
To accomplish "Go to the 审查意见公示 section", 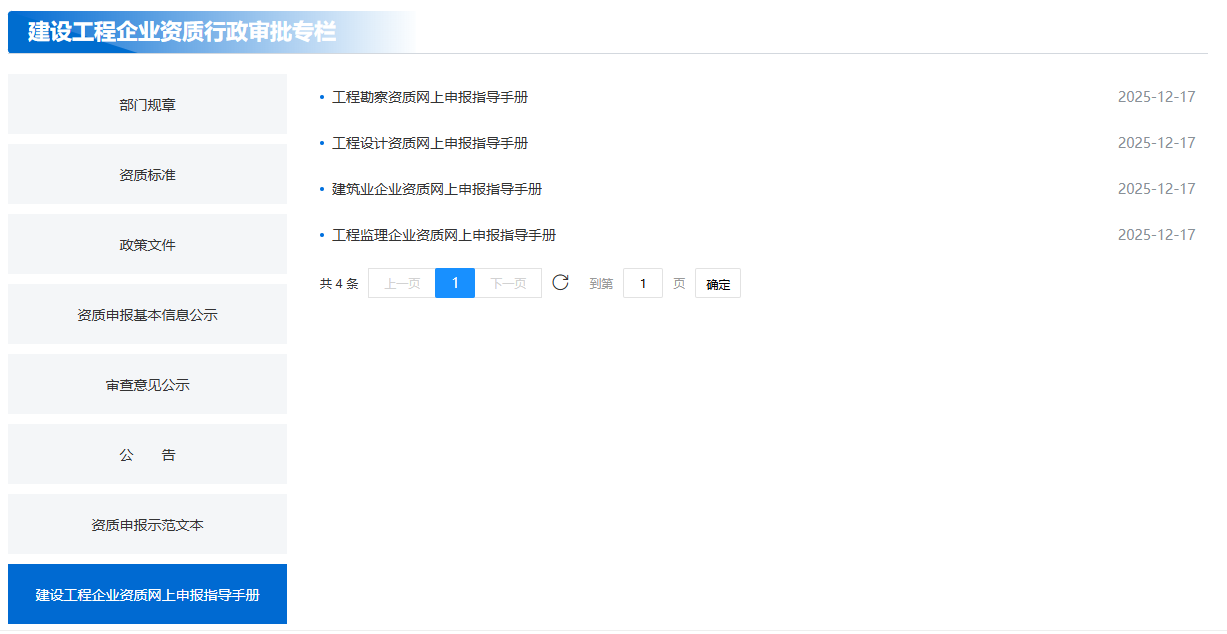I will (147, 384).
